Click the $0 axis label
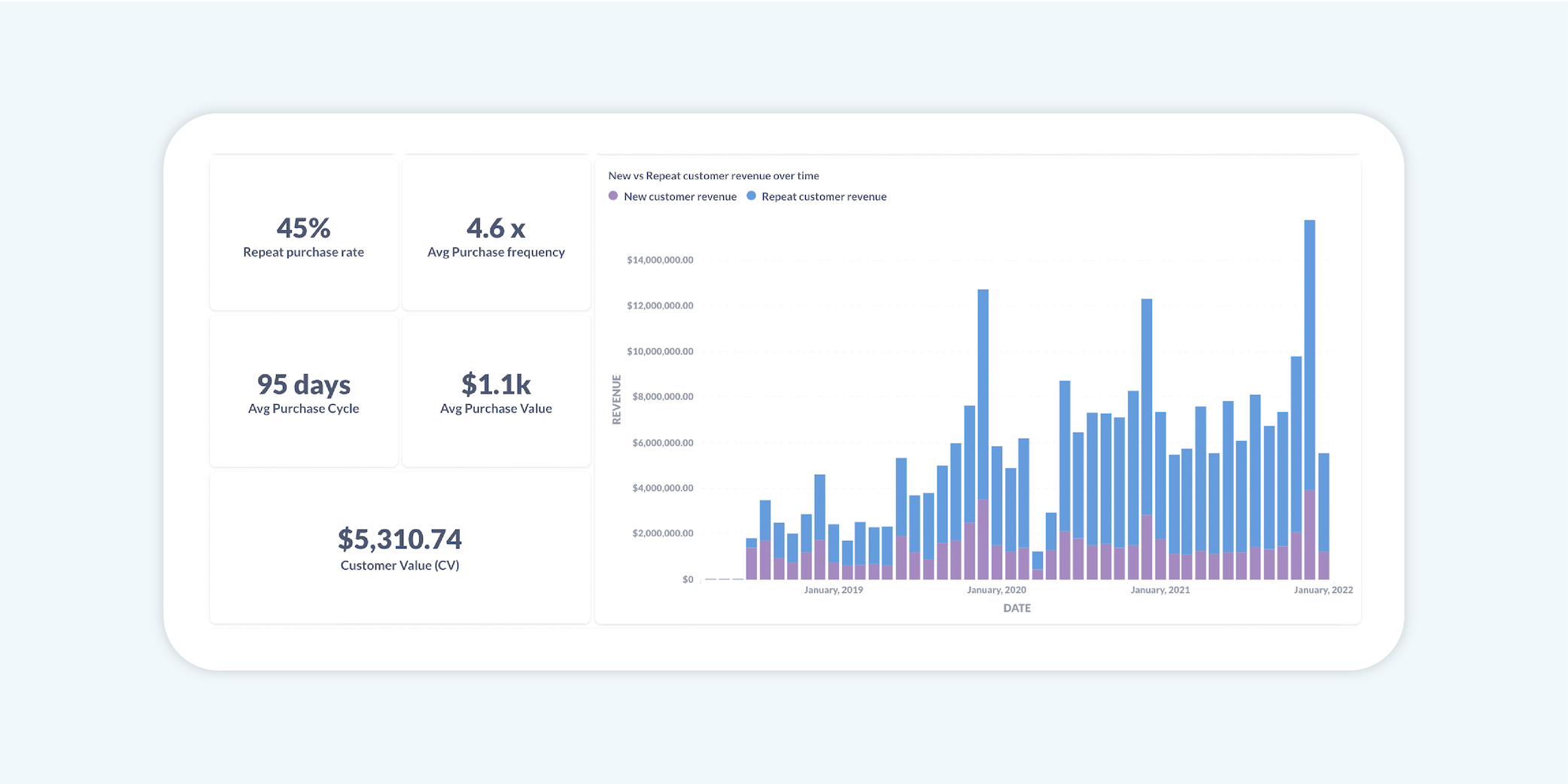Viewport: 1568px width, 784px height. coord(688,579)
